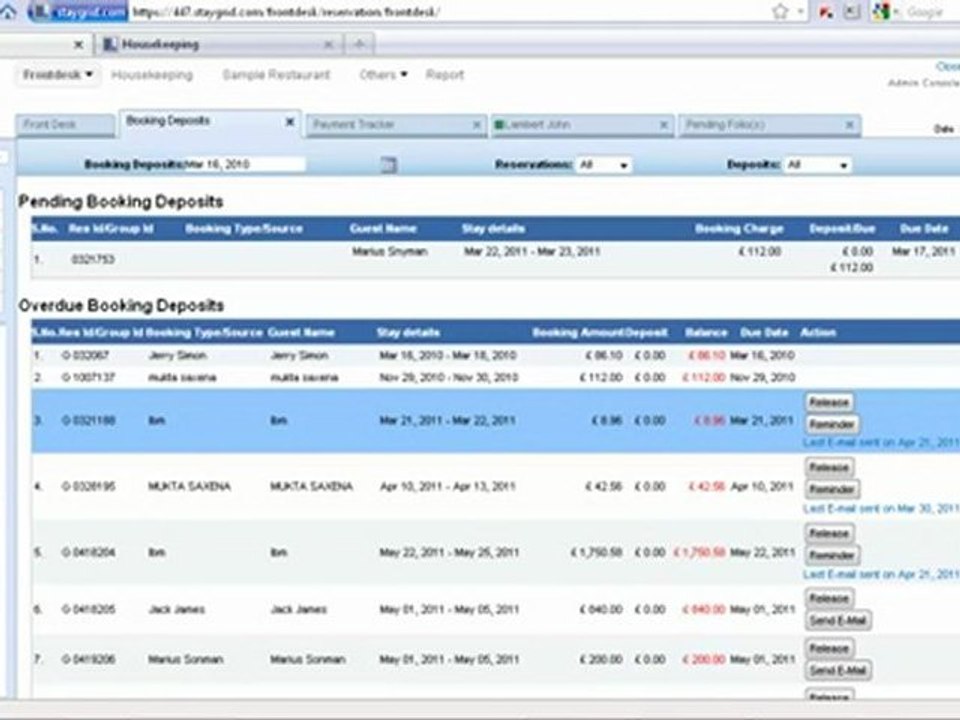Click the Stay details header in Overdue table
The image size is (960, 720).
tap(408, 332)
